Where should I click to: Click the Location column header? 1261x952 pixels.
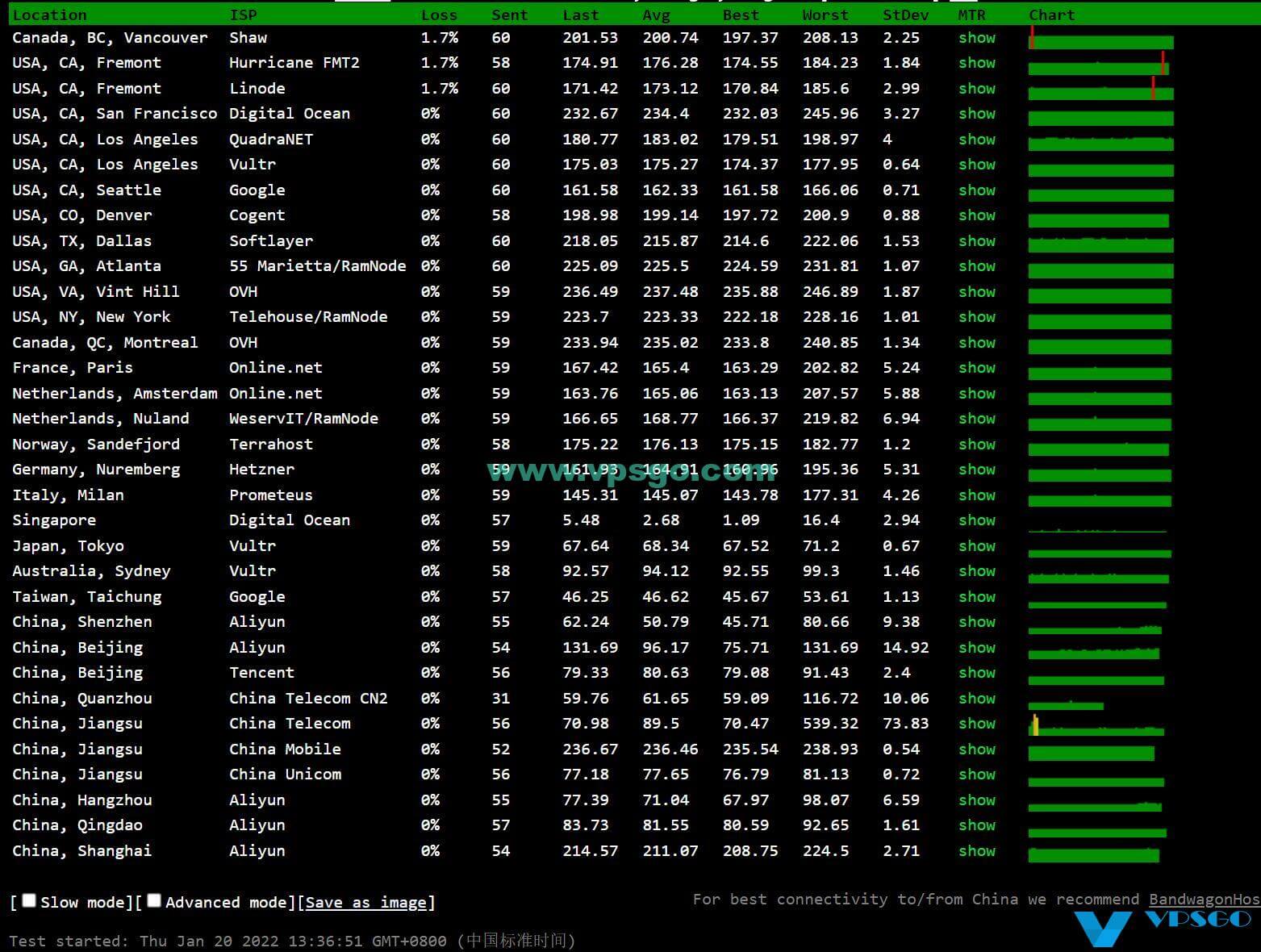pyautogui.click(x=49, y=15)
